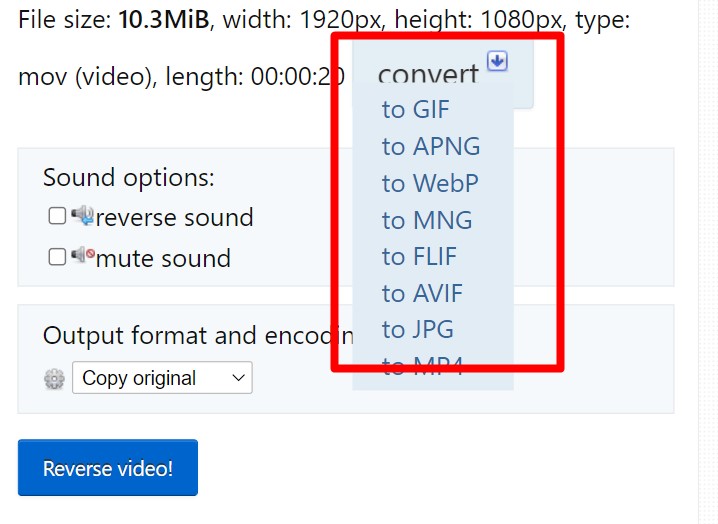Click the convert menu header
Screen dimensions: 718x524
click(428, 75)
